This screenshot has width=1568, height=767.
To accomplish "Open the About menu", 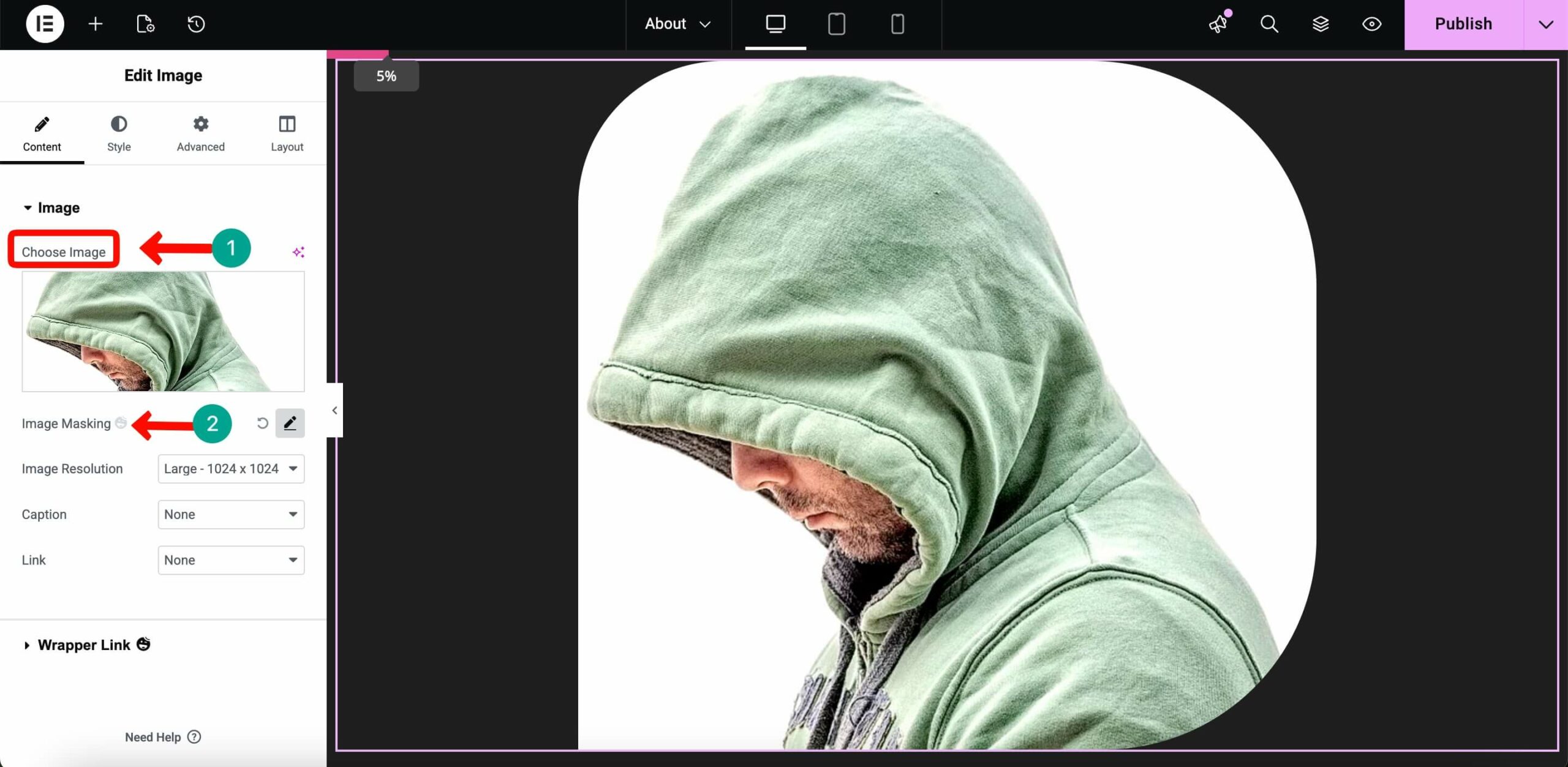I will pos(677,24).
